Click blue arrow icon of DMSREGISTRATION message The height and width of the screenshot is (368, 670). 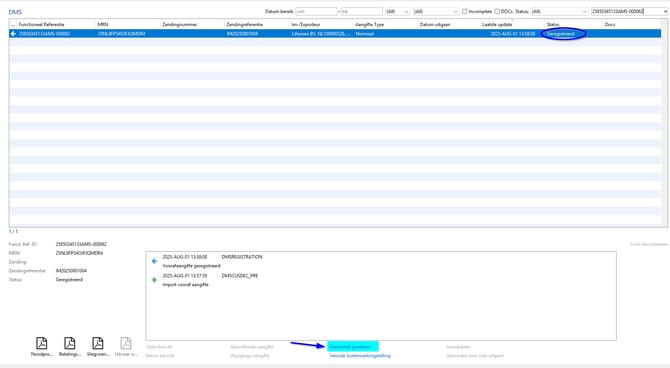coord(154,261)
